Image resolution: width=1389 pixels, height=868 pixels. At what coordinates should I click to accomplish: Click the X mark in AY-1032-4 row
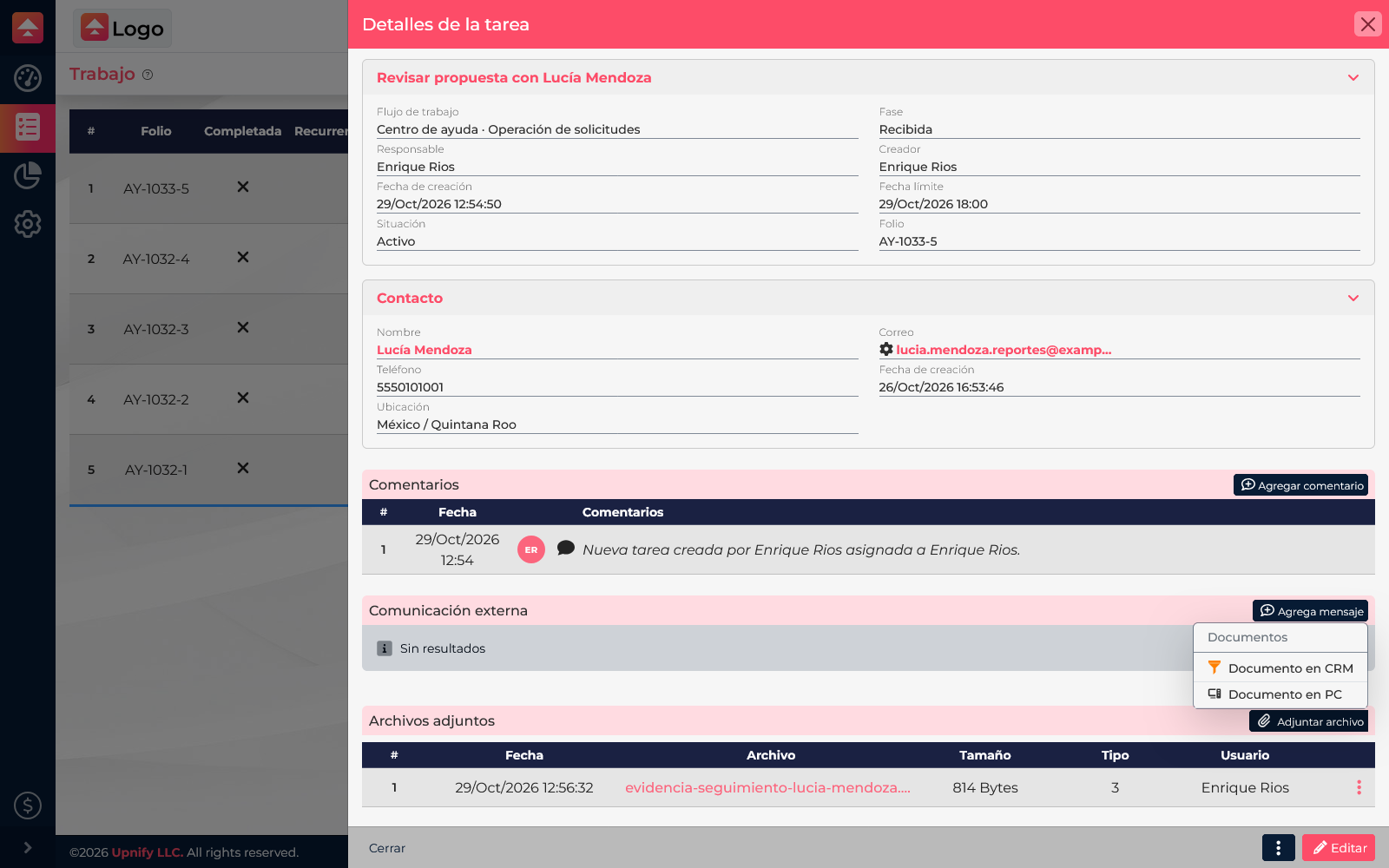243,257
